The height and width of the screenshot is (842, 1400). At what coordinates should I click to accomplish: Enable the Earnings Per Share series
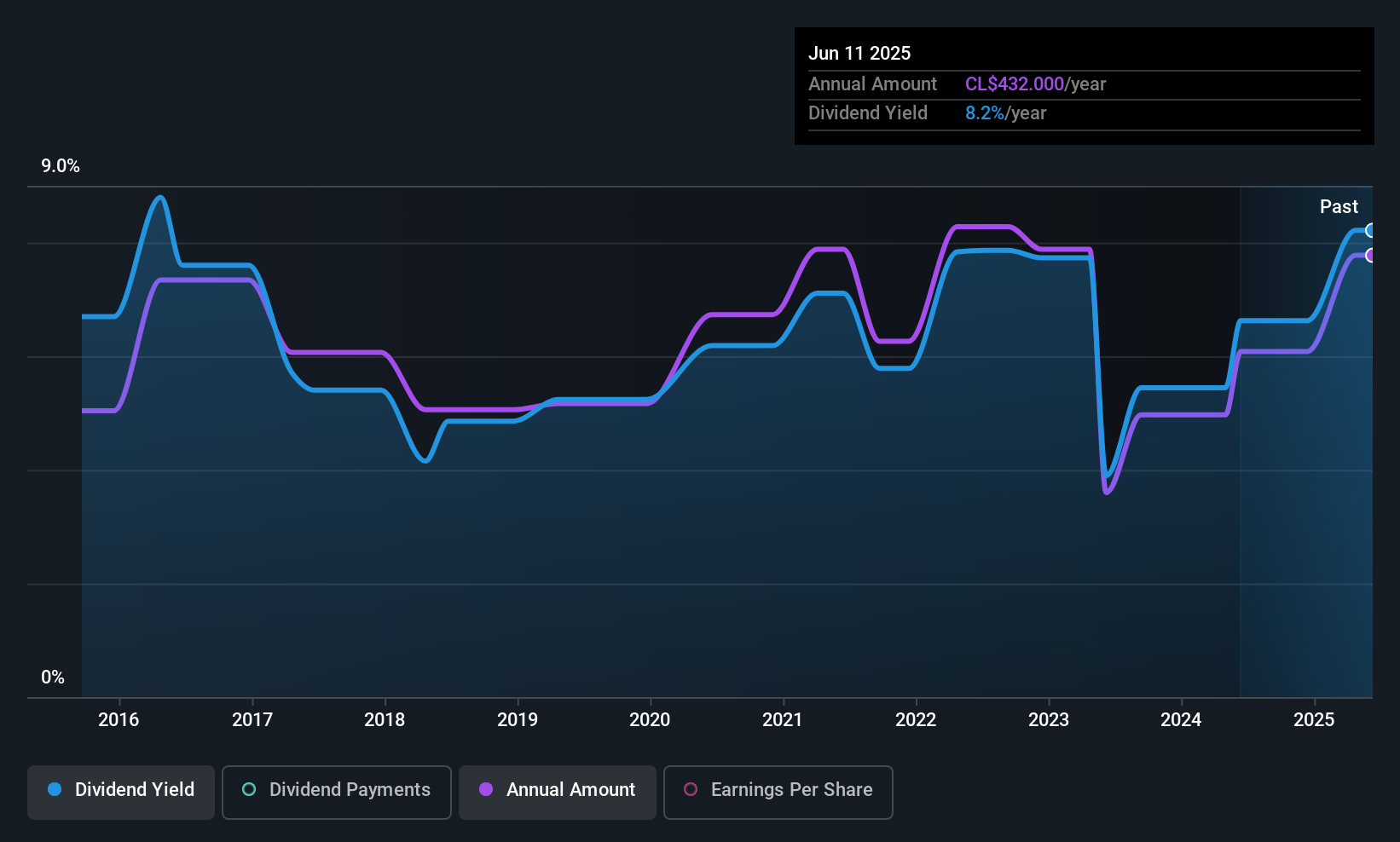(778, 793)
